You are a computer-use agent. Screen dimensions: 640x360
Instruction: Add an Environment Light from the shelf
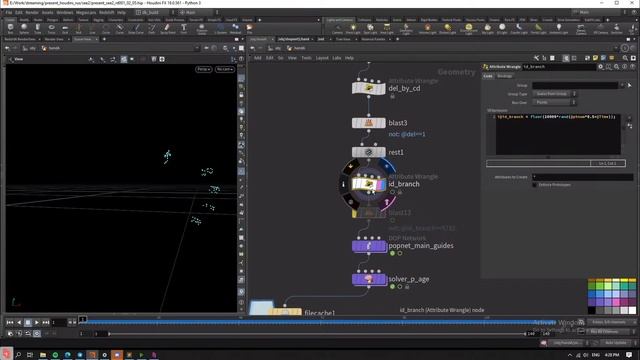pos(469,29)
